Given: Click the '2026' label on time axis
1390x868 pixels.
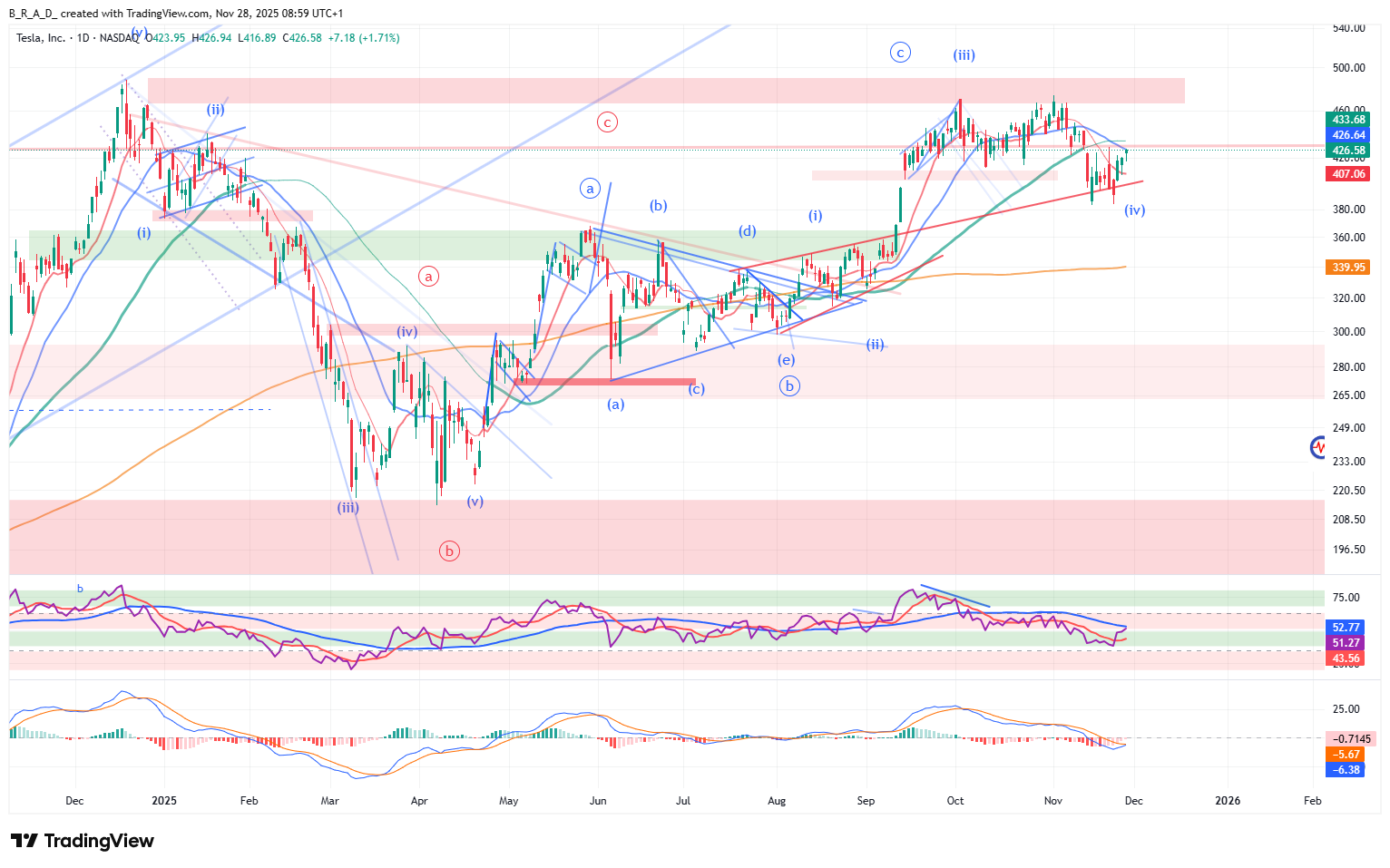Looking at the screenshot, I should (x=1228, y=801).
